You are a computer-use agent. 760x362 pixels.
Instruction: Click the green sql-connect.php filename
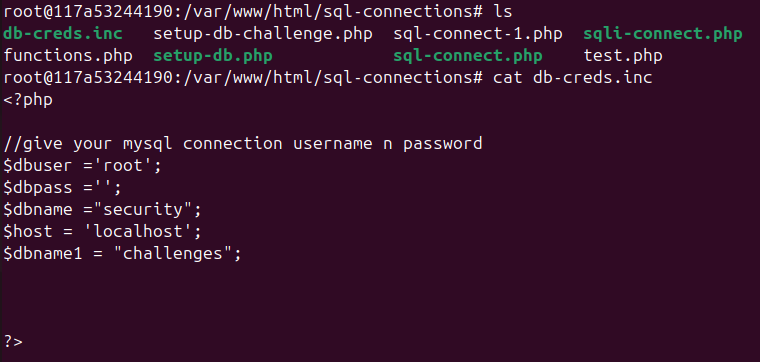(468, 56)
